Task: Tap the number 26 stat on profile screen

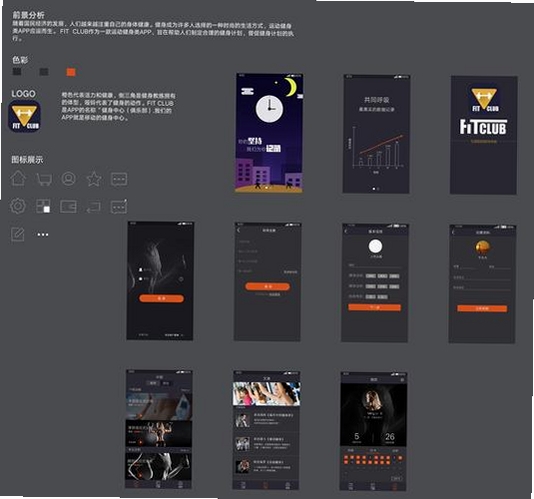Action: [390, 437]
